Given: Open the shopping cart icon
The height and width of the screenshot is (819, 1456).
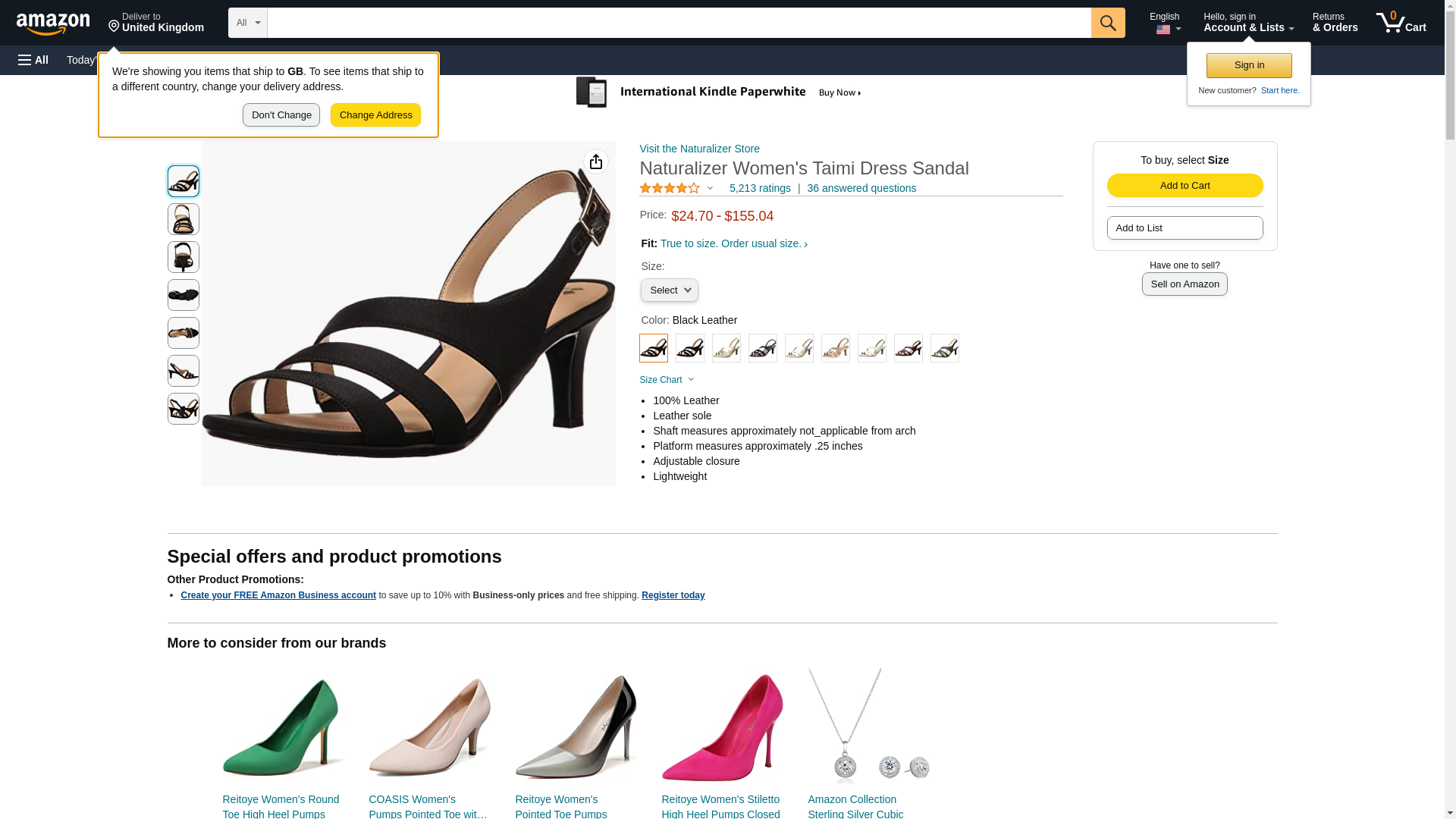Looking at the screenshot, I should pos(1401,23).
